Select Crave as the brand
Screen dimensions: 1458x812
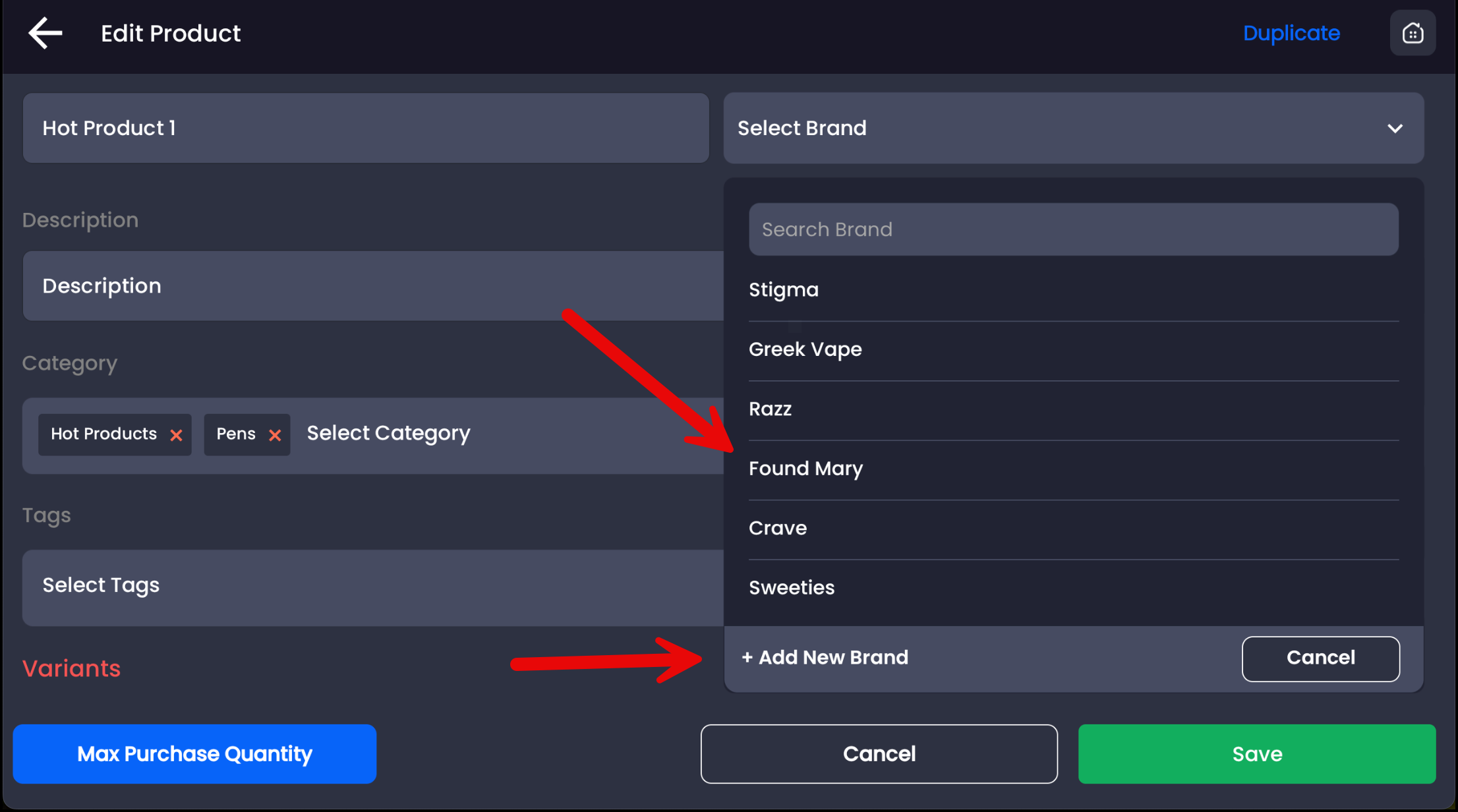tap(777, 528)
